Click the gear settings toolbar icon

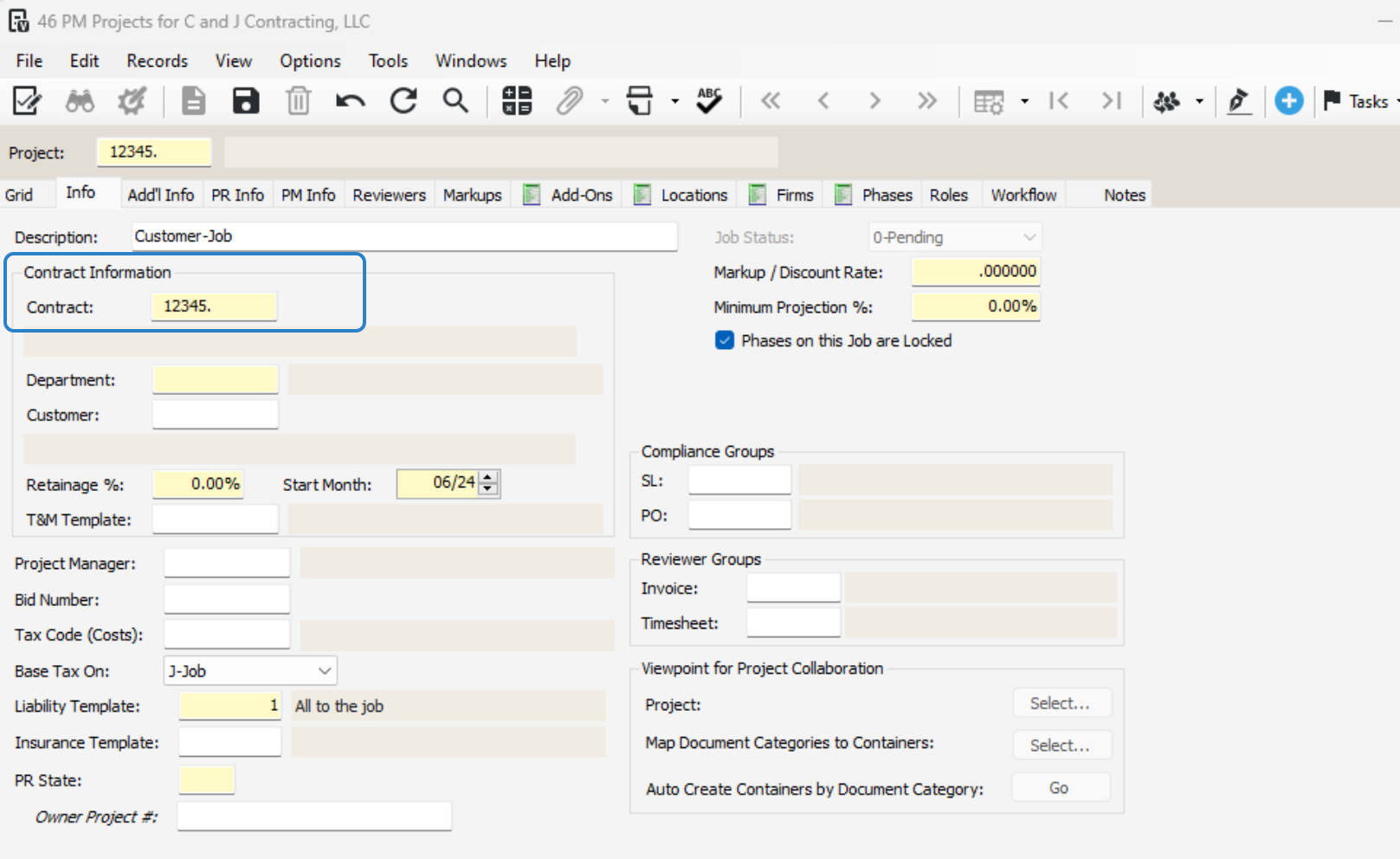click(132, 101)
